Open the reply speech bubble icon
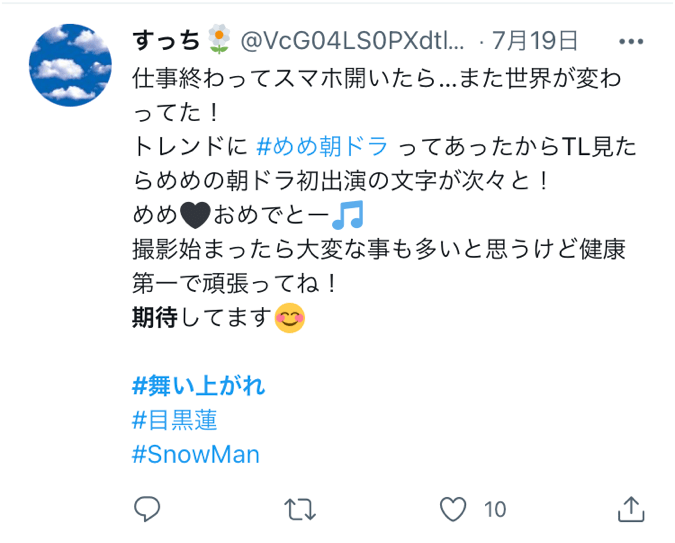675x543 pixels. click(x=147, y=509)
